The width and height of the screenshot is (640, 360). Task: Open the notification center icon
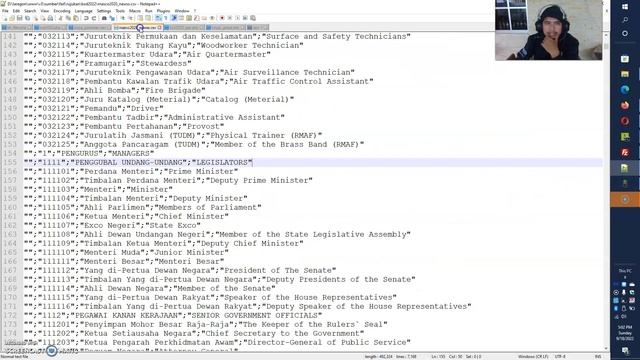click(625, 350)
